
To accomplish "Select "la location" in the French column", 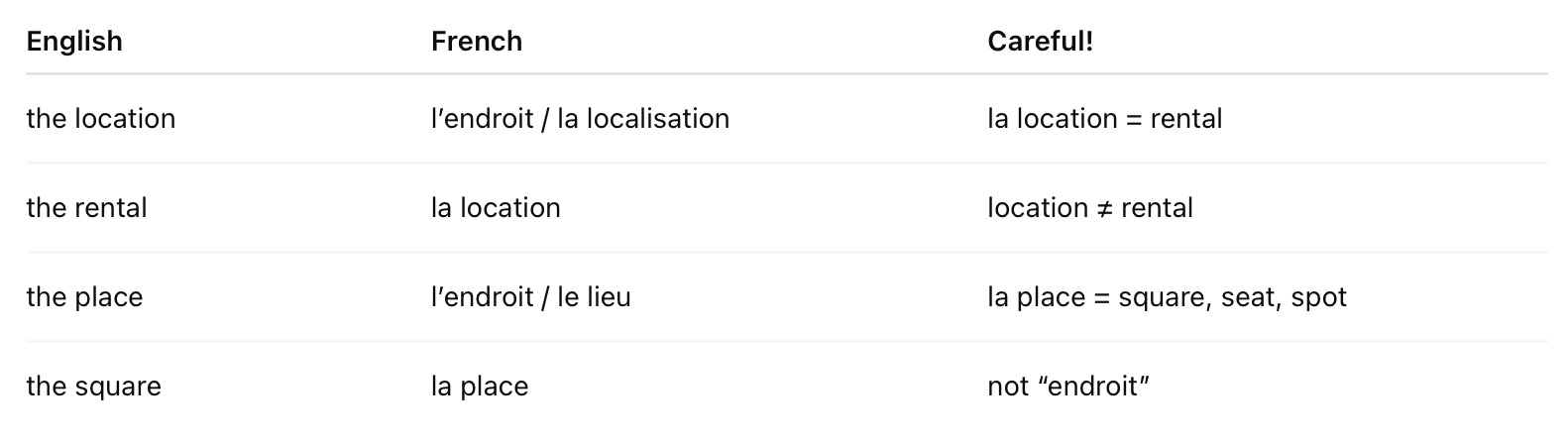I will click(496, 208).
